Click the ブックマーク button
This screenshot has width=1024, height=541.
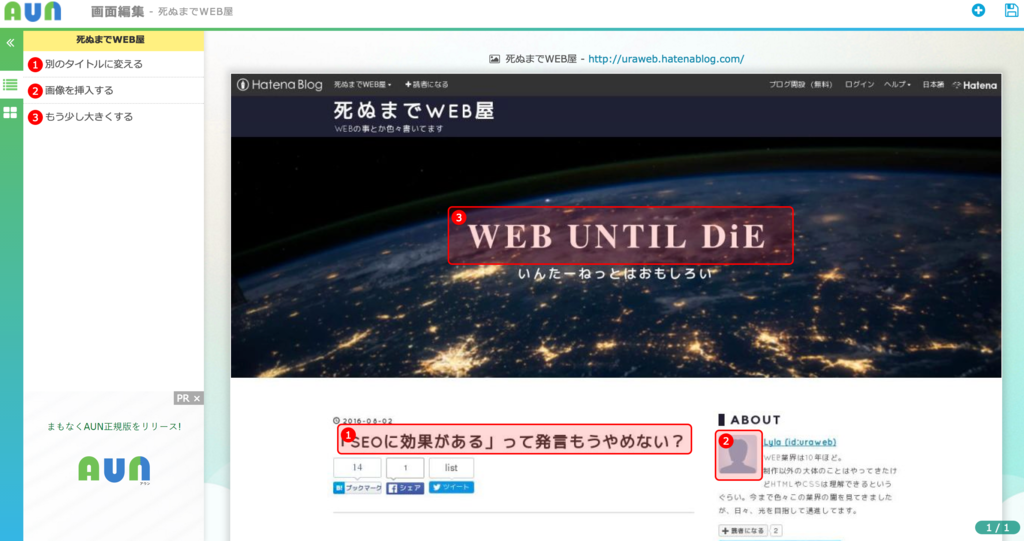tap(357, 488)
